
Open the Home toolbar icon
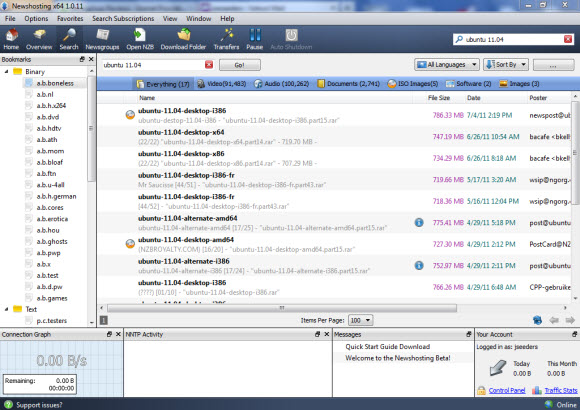(11, 39)
